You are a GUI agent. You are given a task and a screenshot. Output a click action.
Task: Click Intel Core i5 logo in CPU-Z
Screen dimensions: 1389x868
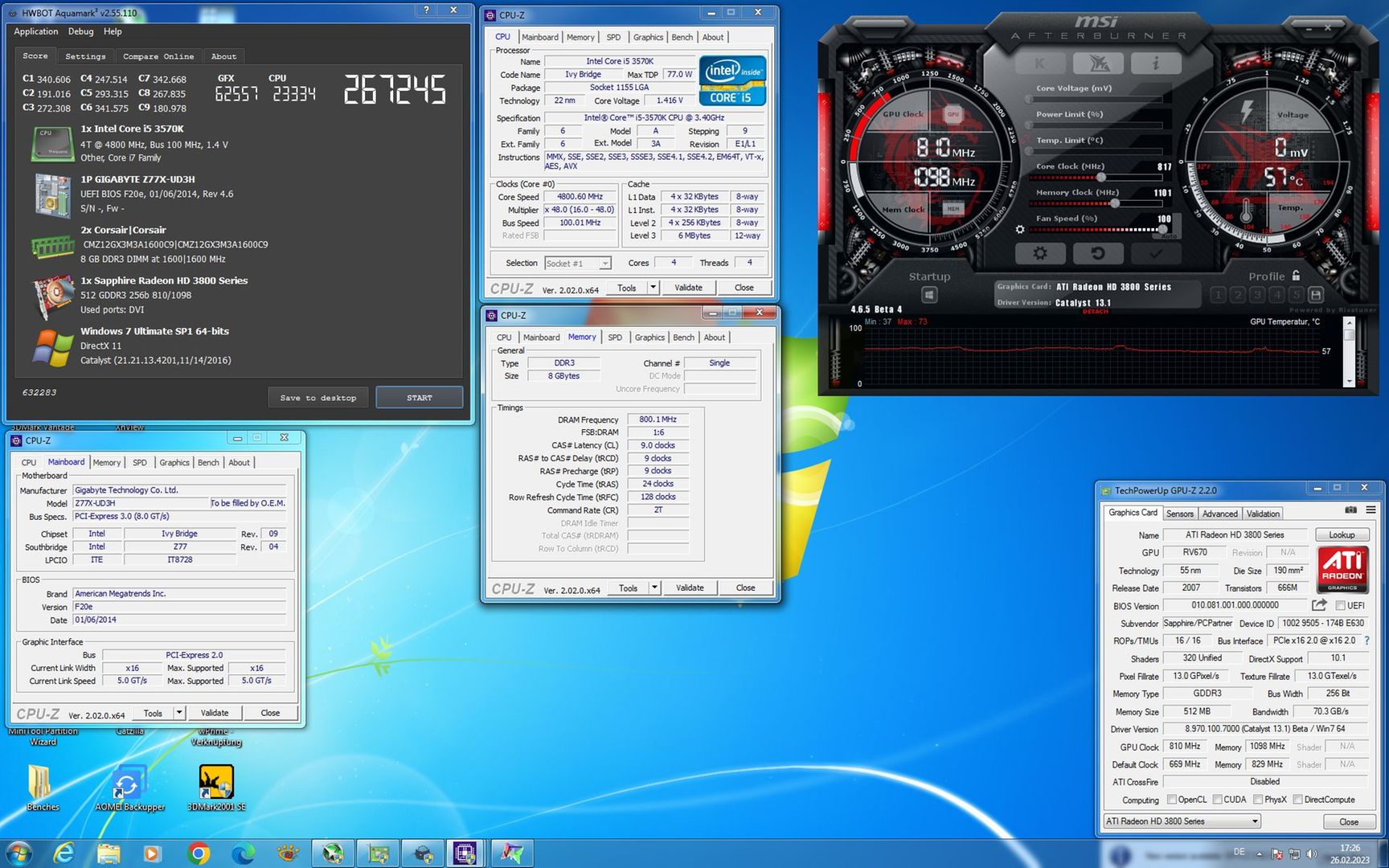(731, 80)
